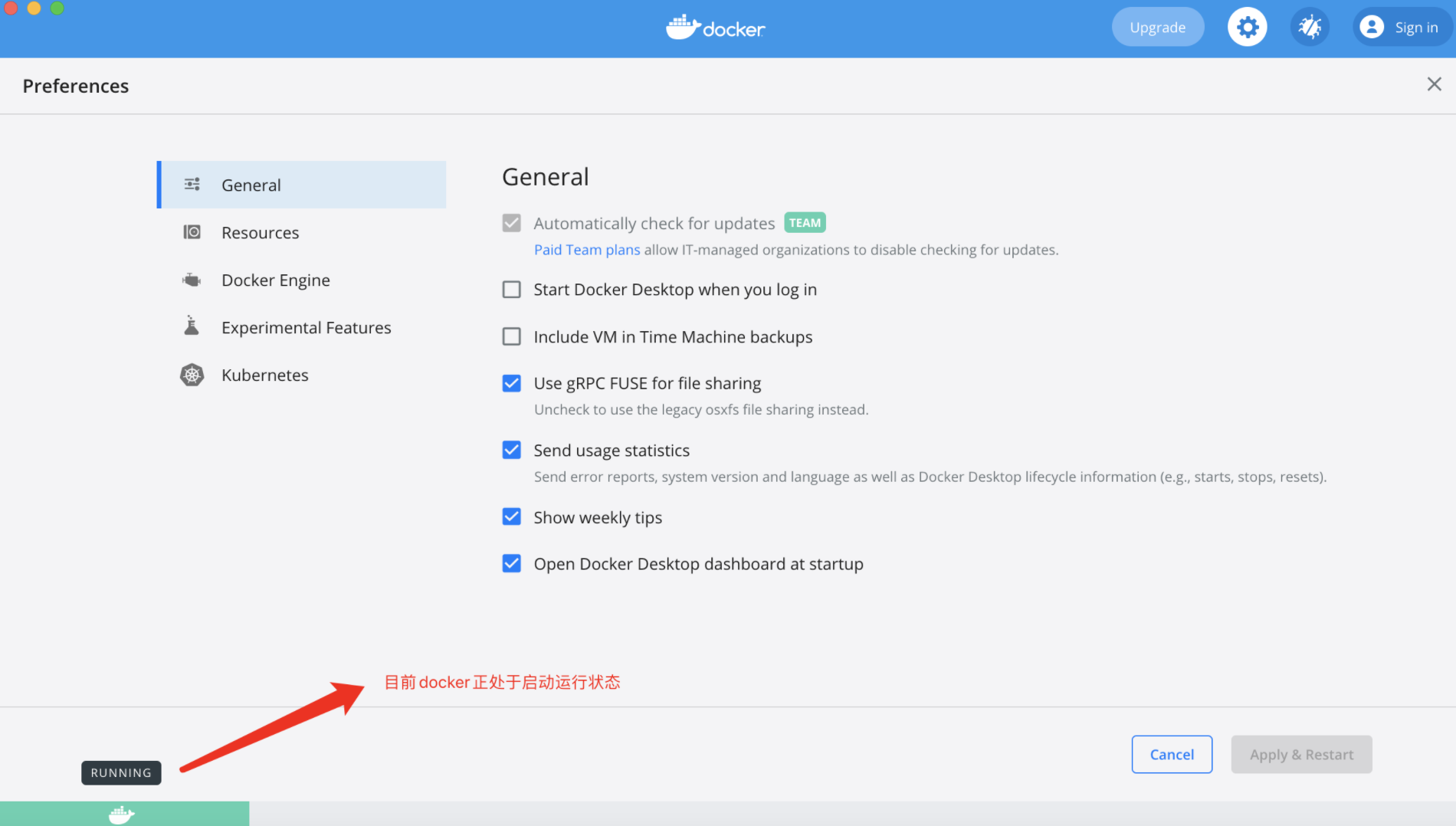Image resolution: width=1456 pixels, height=826 pixels.
Task: Uncheck Use gRPC FUSE for file sharing
Action: point(511,383)
